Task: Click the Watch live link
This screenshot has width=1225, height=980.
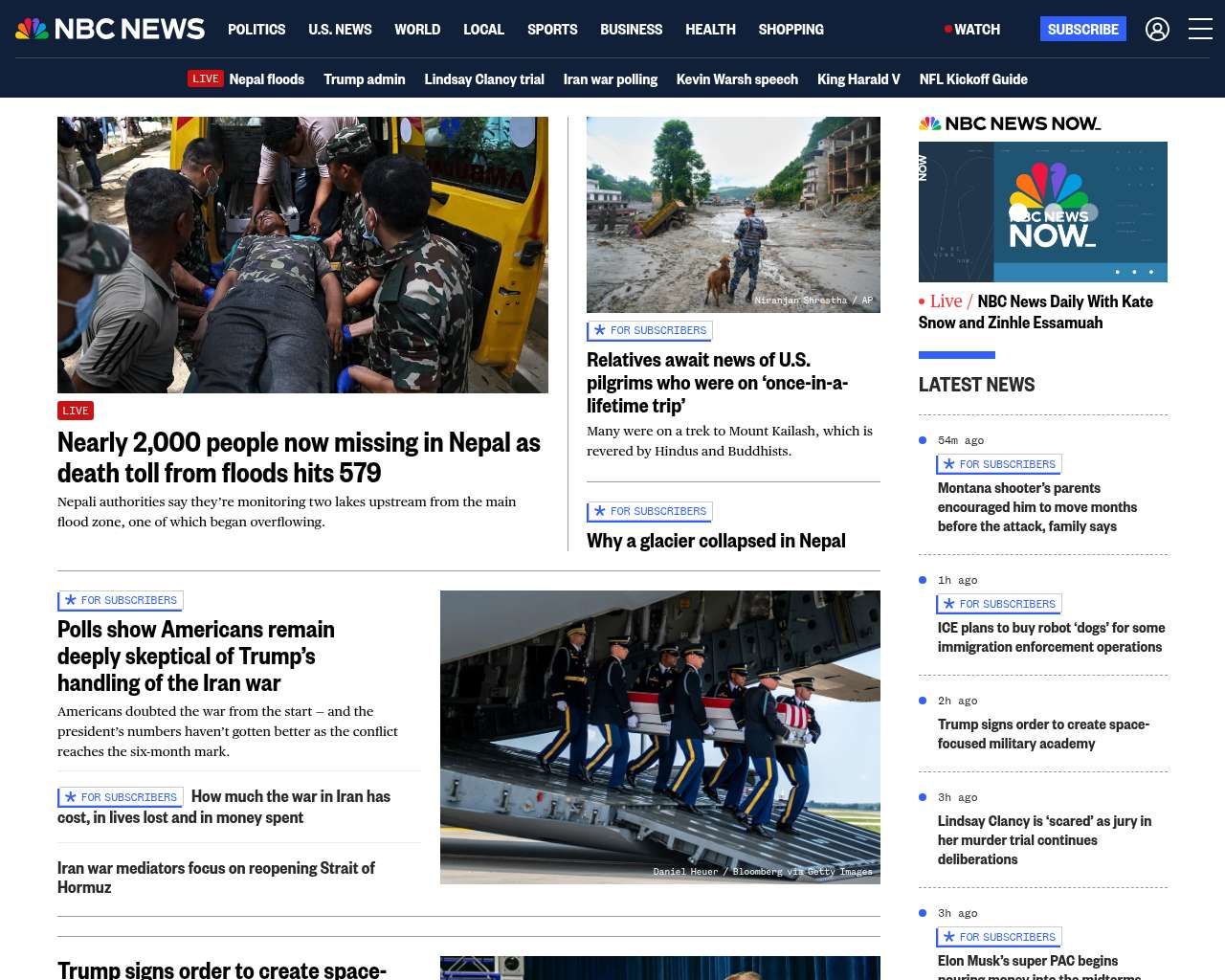Action: [972, 30]
